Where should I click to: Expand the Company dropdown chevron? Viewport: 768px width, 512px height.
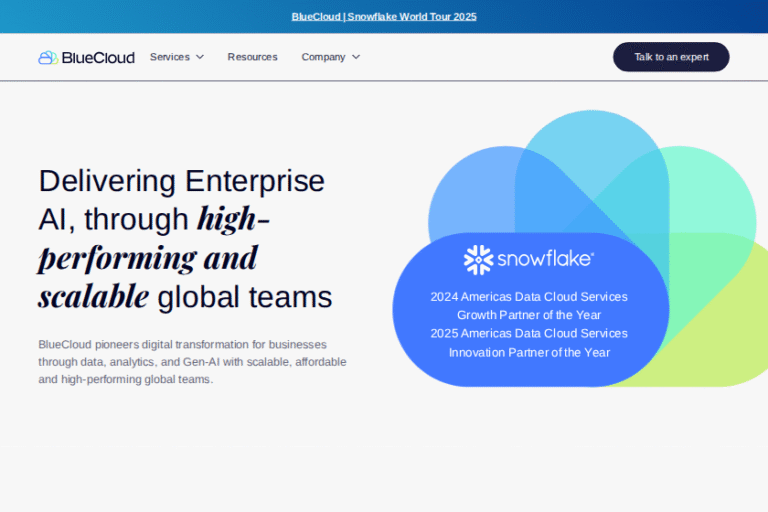(356, 57)
